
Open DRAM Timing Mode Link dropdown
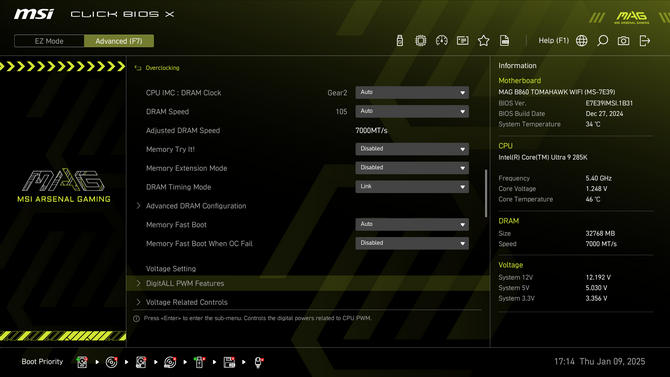[x=412, y=186]
